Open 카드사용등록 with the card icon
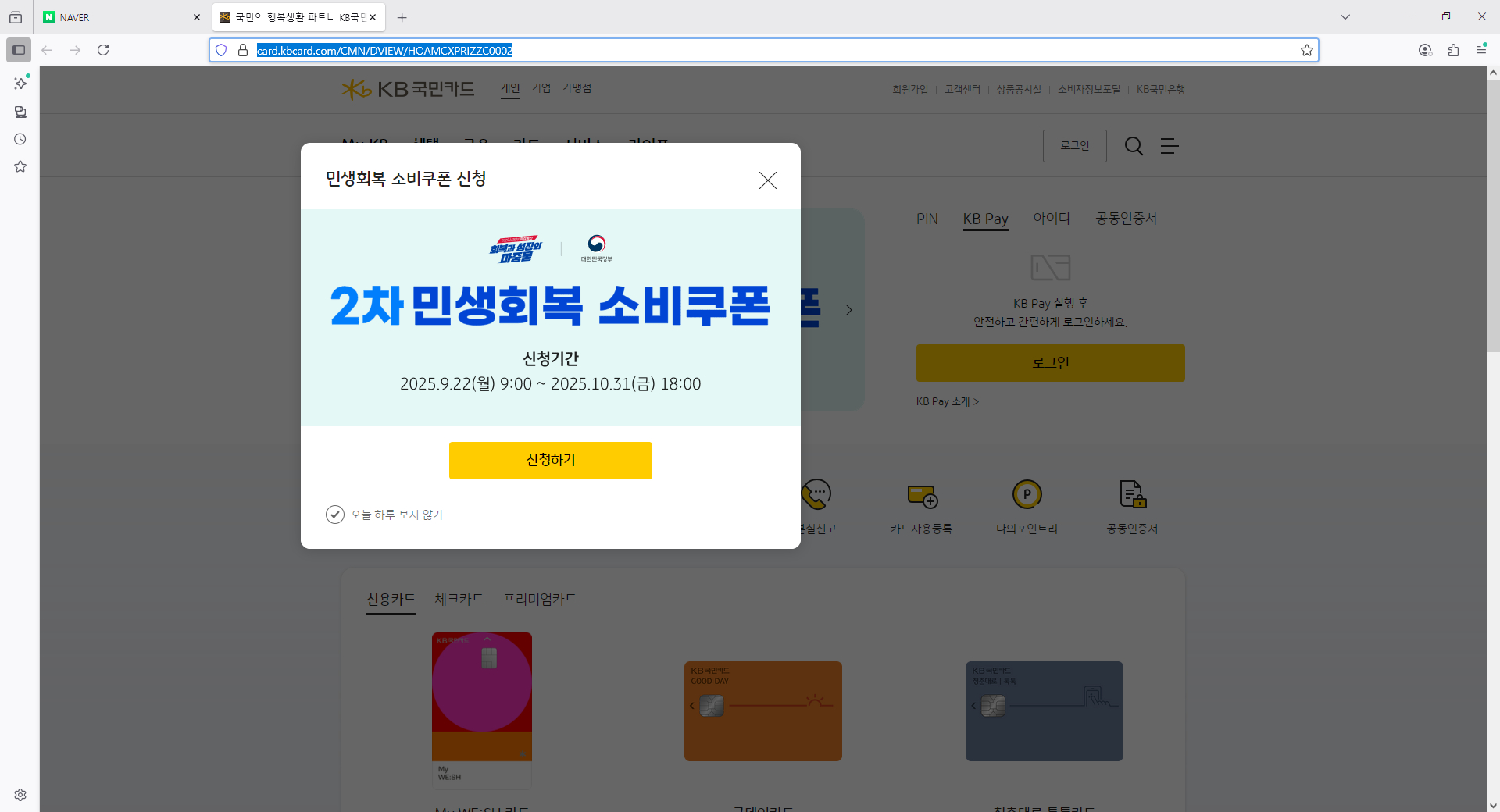 pos(922,495)
